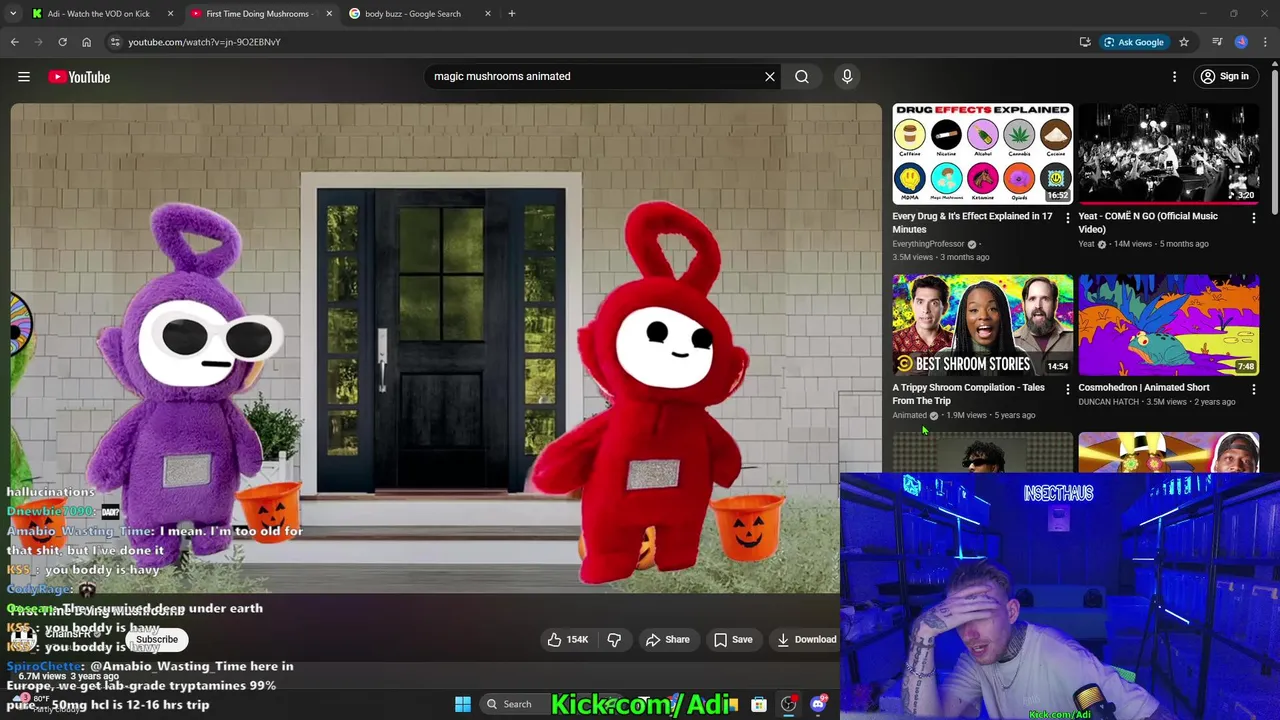Close the First Time Doing Mushrooms tab
Viewport: 1280px width, 720px height.
(x=329, y=14)
